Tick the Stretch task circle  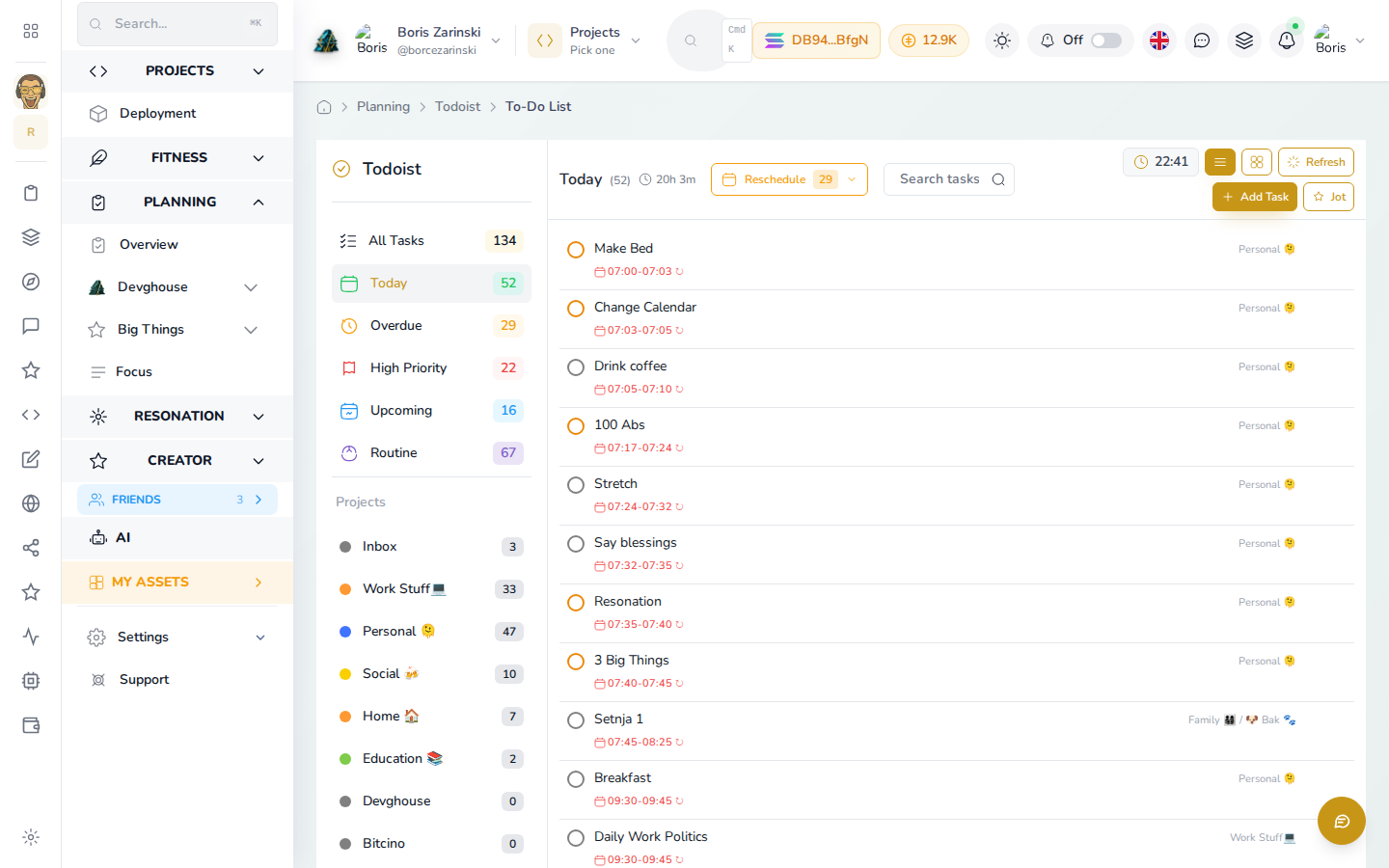(576, 485)
